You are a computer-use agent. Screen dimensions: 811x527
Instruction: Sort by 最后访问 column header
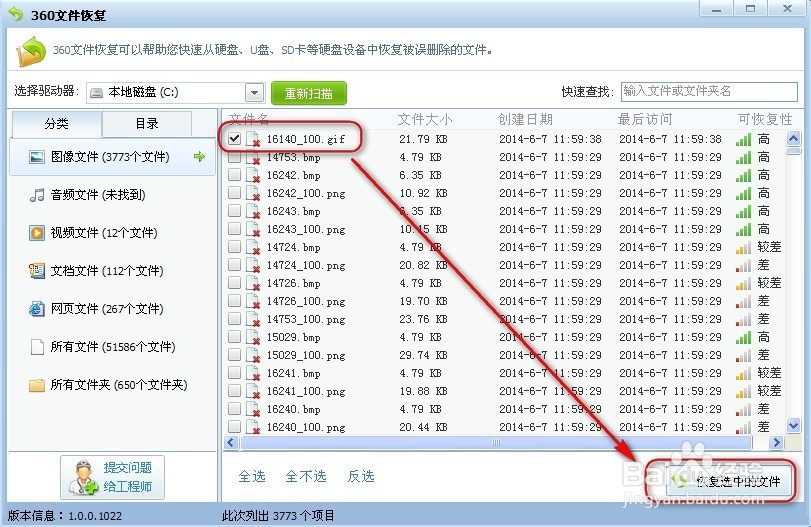(x=644, y=120)
